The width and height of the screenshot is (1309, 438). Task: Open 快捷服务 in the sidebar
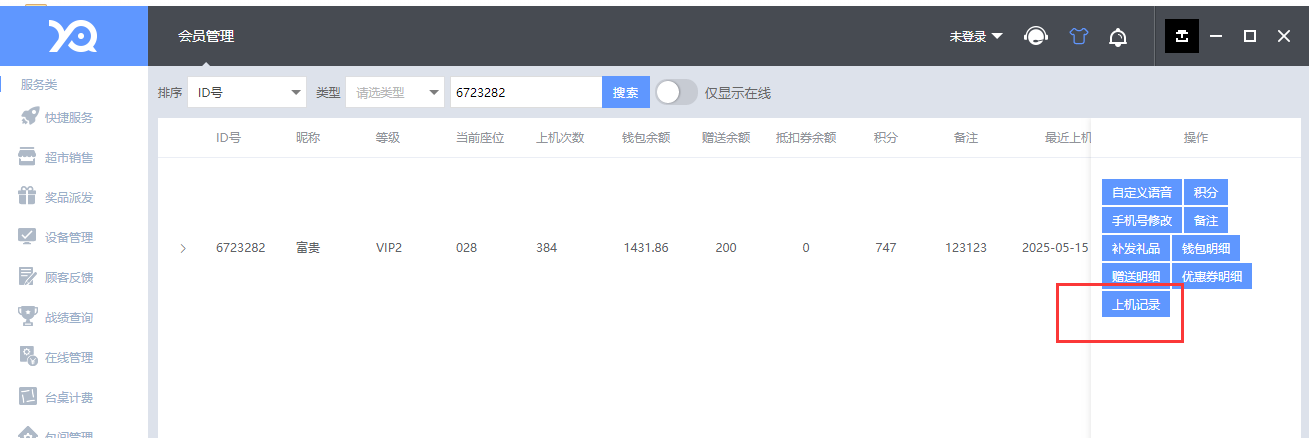[x=69, y=117]
